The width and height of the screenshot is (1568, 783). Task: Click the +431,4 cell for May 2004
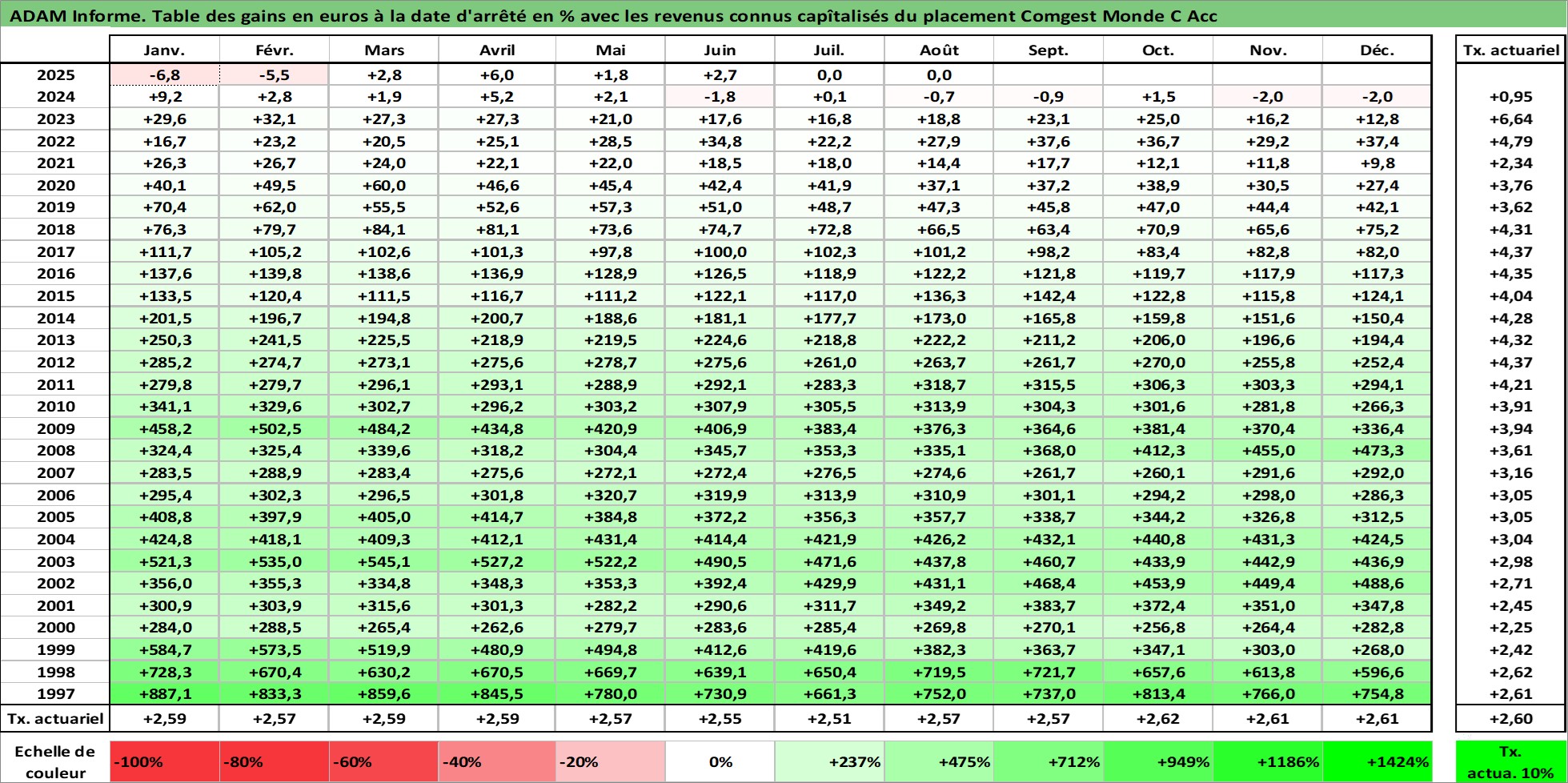pos(611,540)
